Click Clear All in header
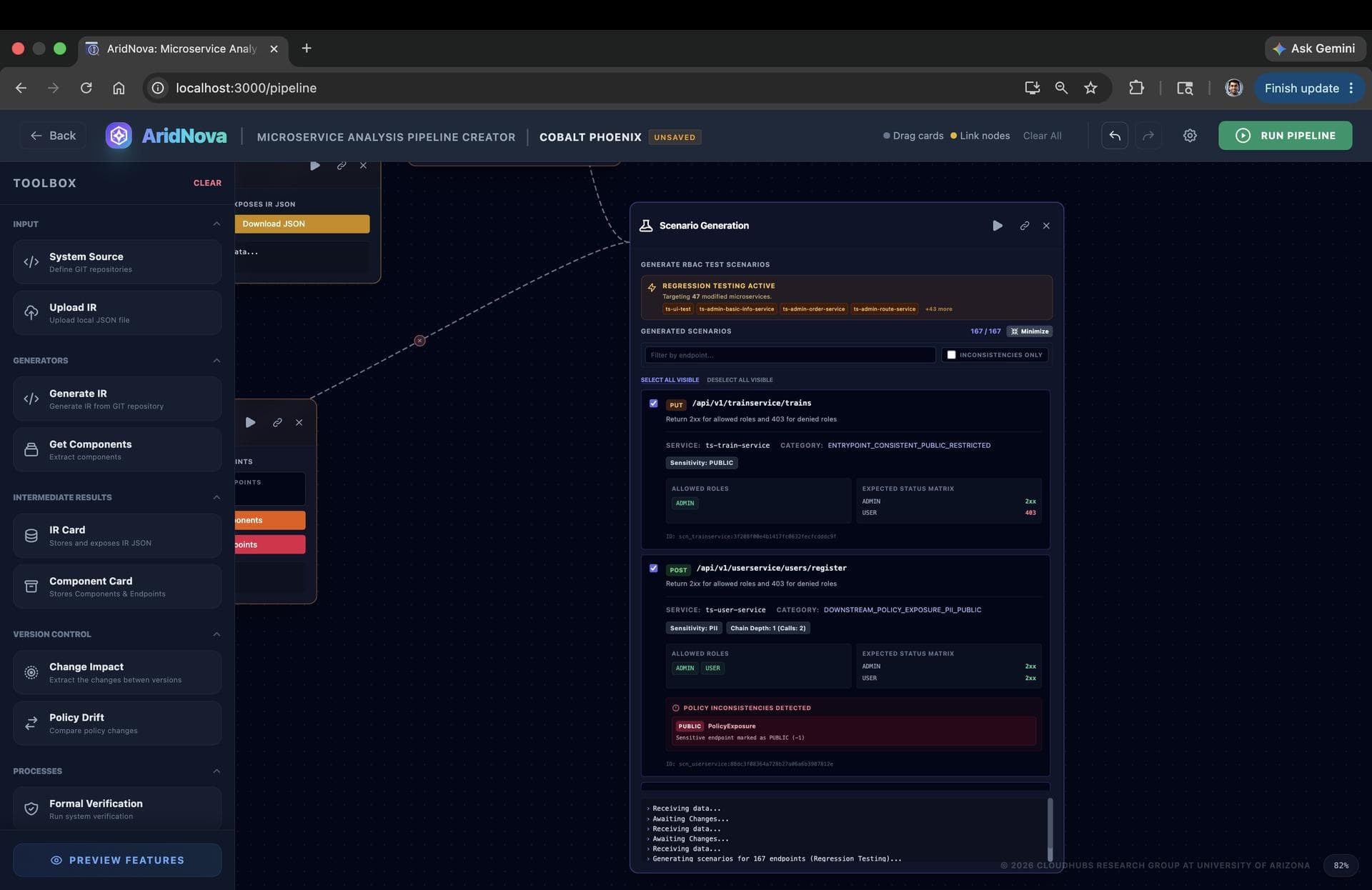 [1042, 136]
